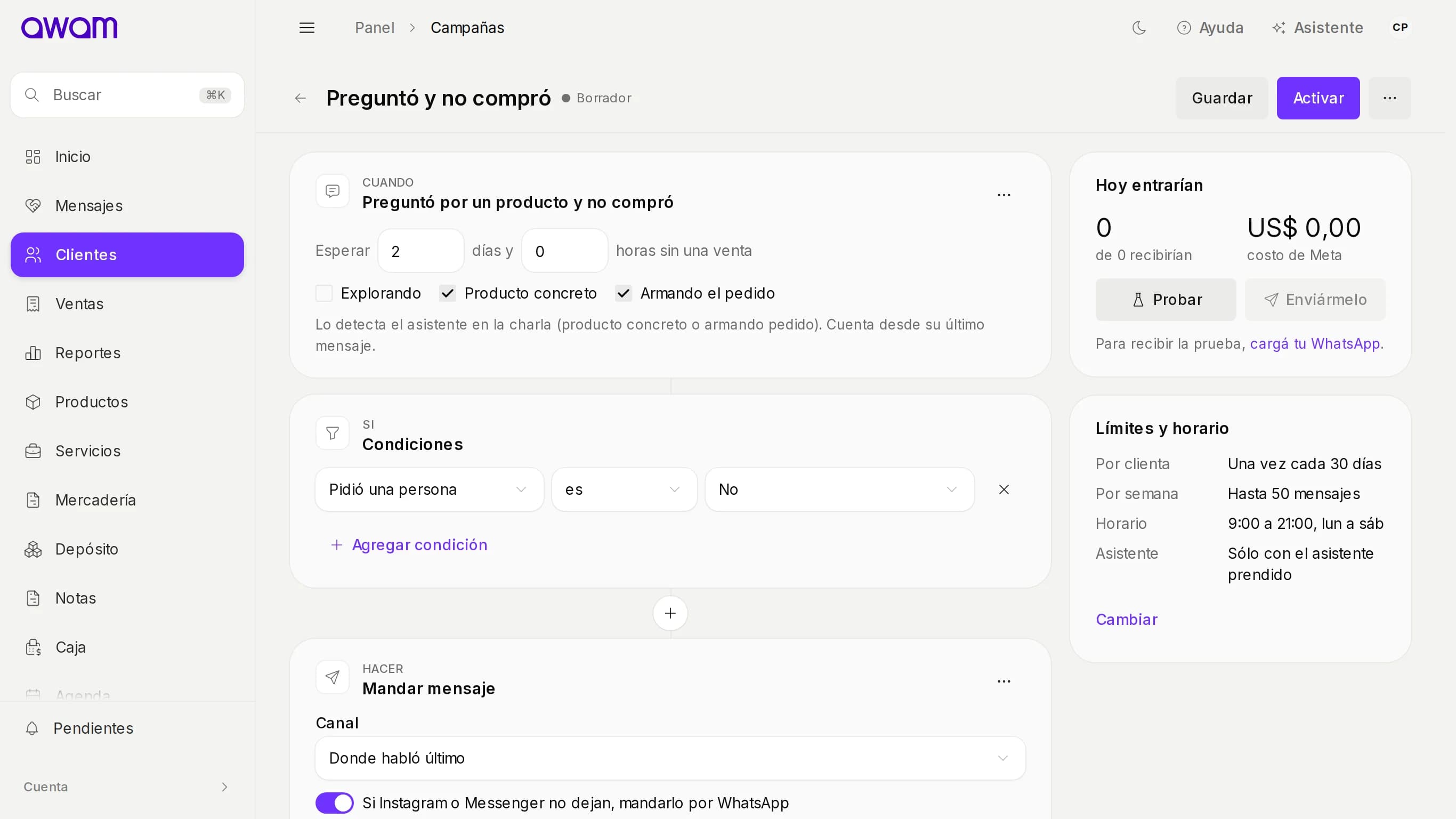Toggle the WhatsApp fallback switch off
Screen dimensions: 1456x819
[x=335, y=803]
